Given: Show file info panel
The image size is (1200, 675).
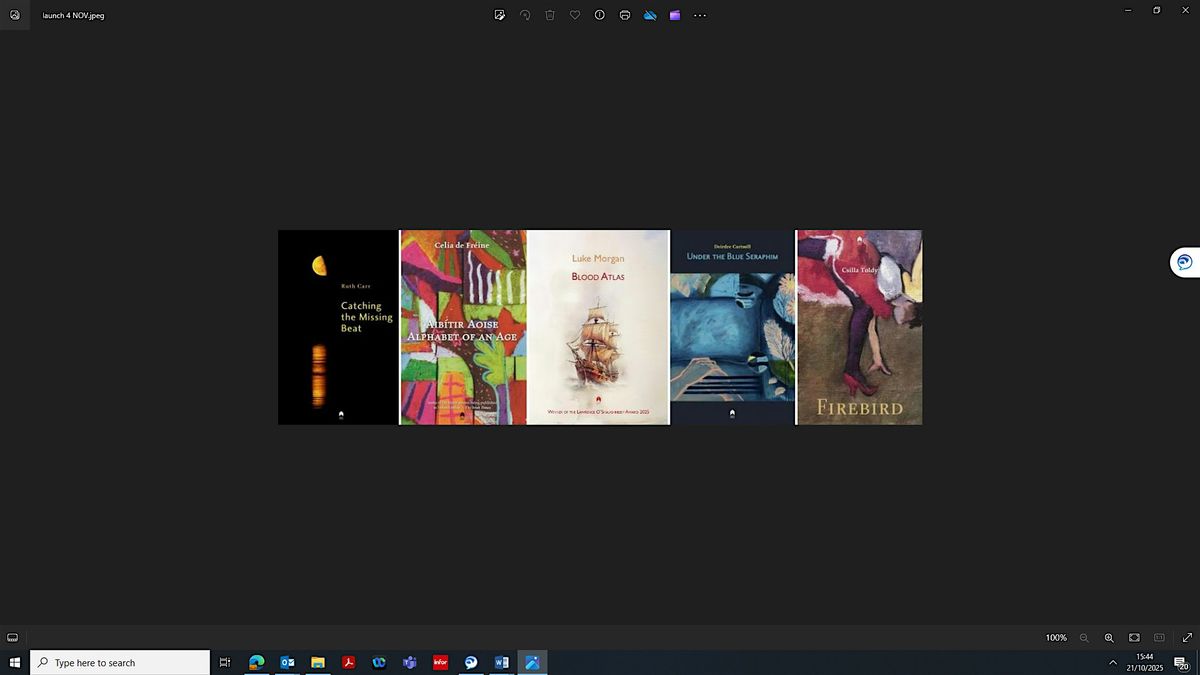Looking at the screenshot, I should pos(600,15).
